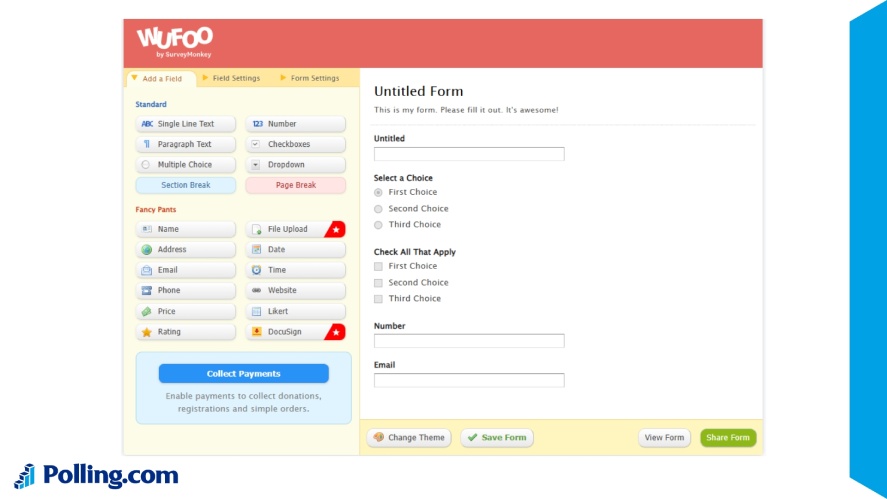The image size is (887, 499).
Task: Click the Standard section heading
Action: (x=151, y=104)
